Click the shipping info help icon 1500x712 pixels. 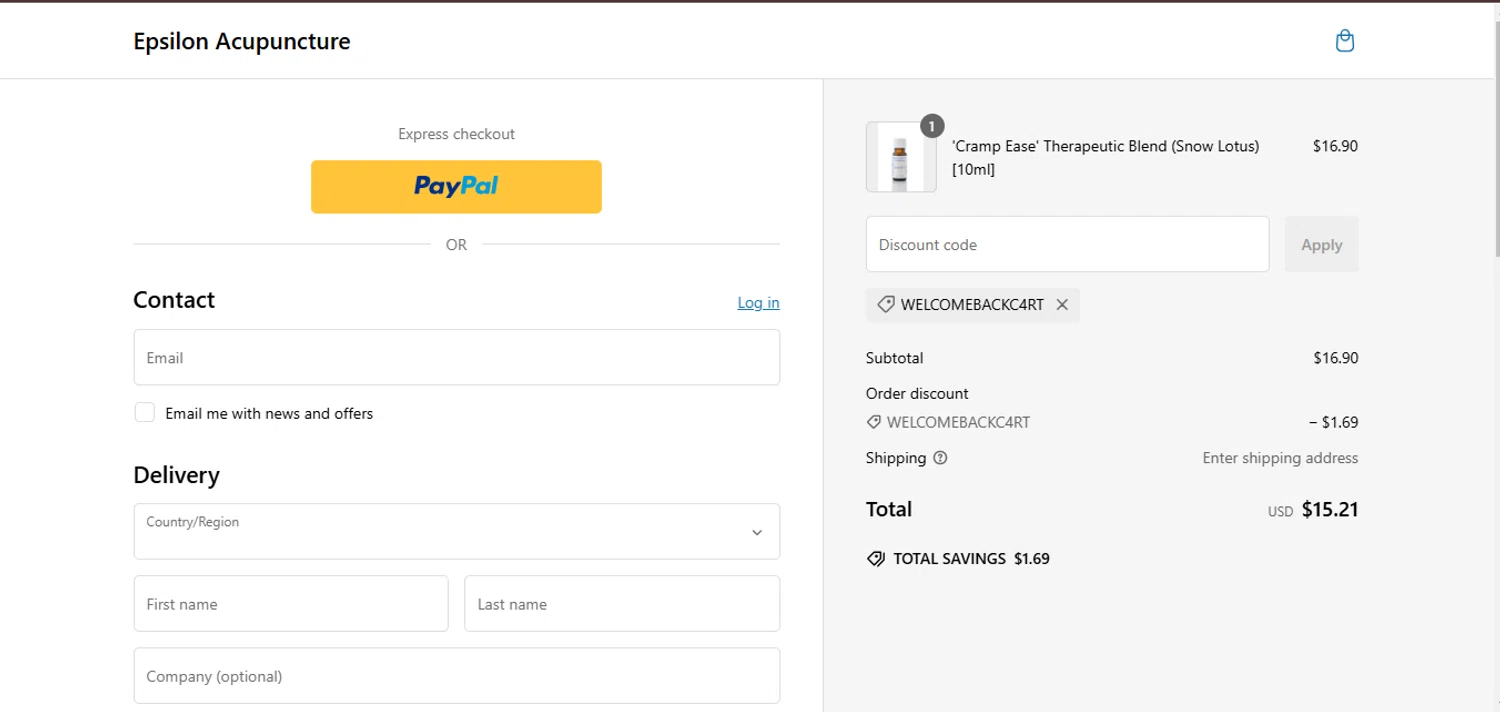click(940, 458)
